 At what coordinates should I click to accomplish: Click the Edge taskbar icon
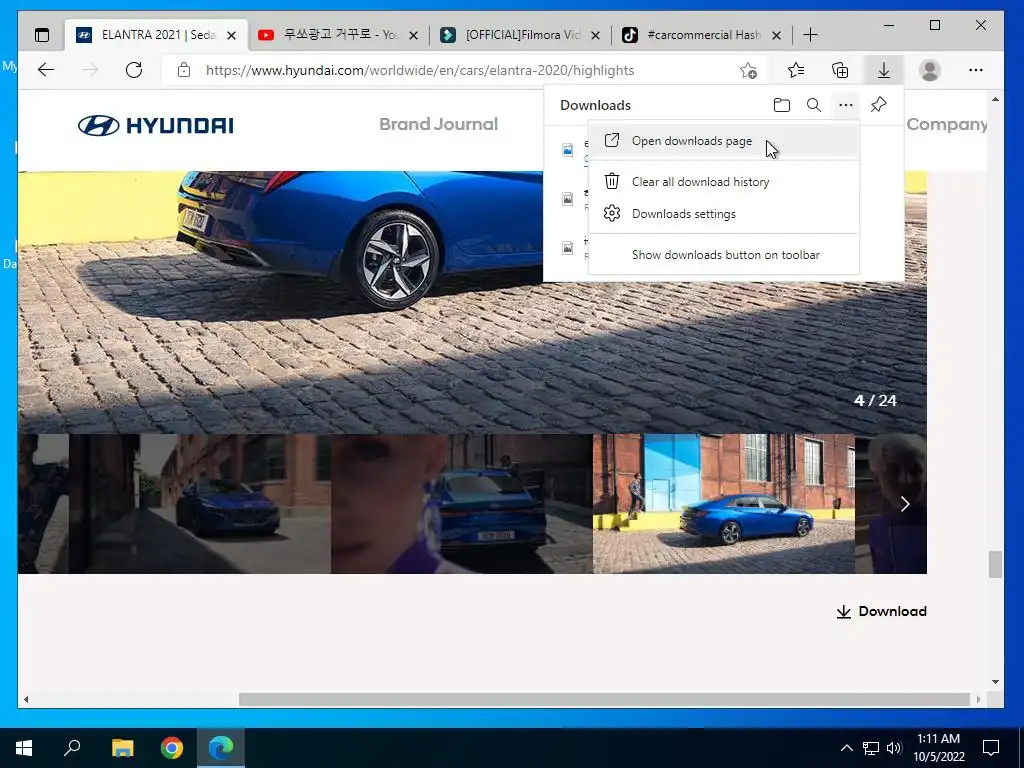(221, 748)
